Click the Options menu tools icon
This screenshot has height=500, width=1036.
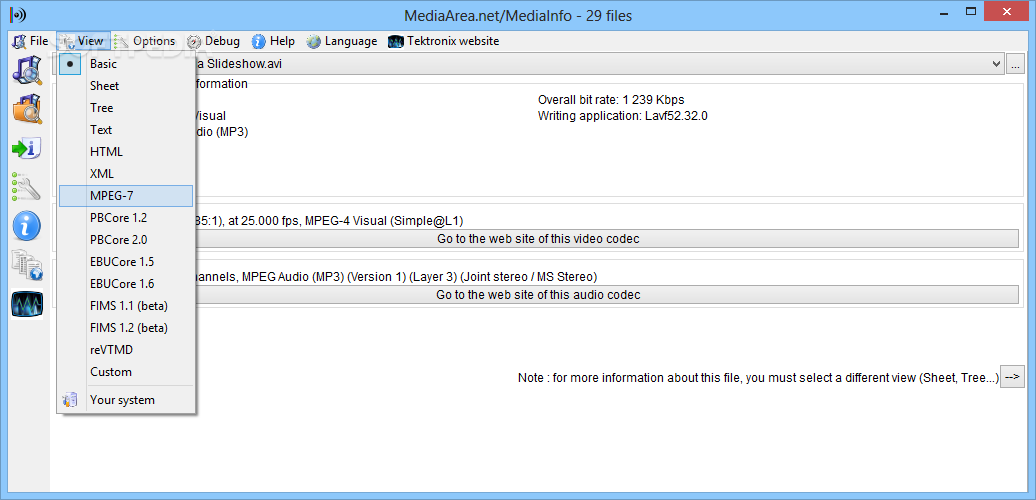coord(122,41)
